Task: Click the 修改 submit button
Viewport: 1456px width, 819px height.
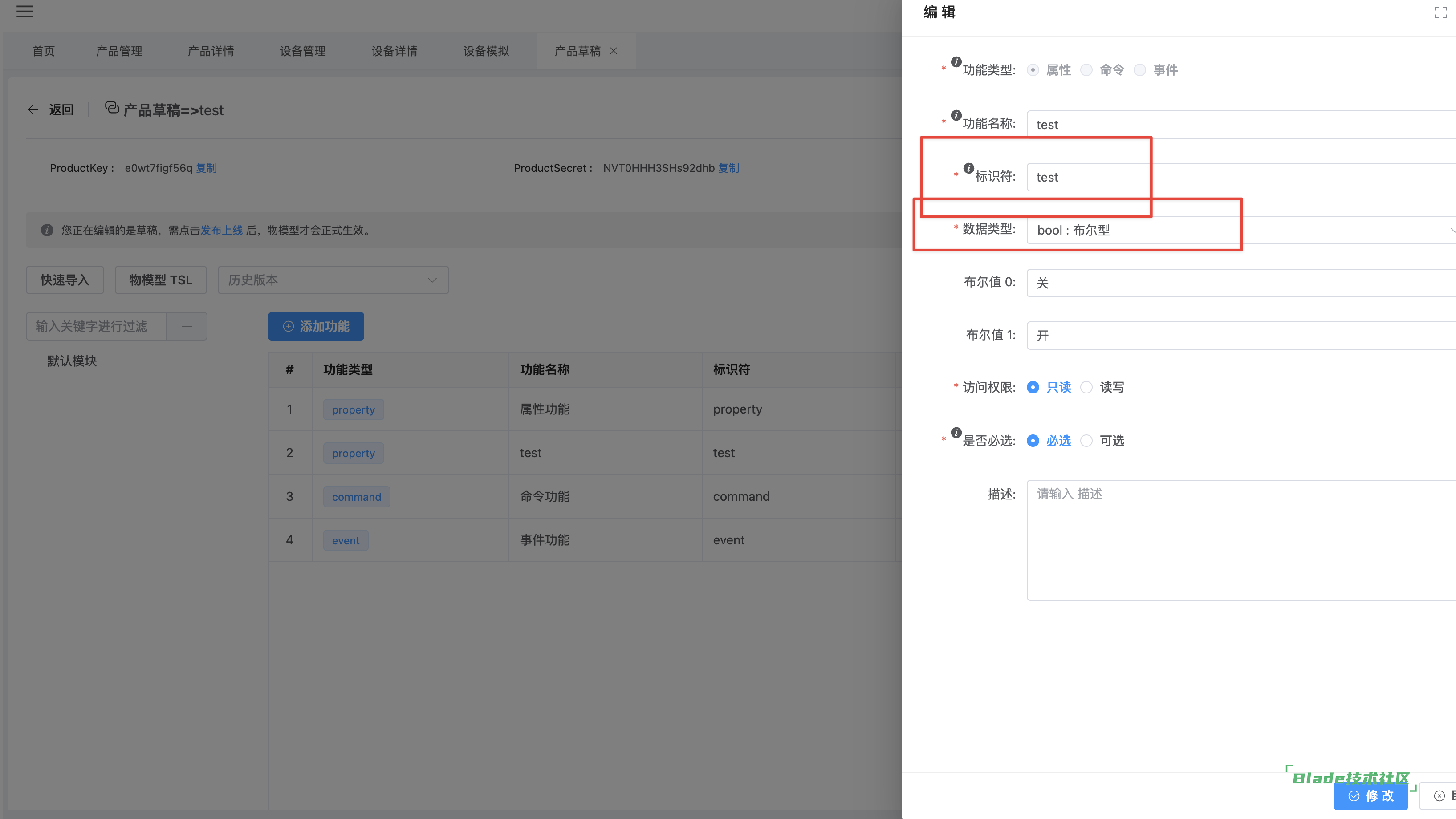Action: tap(1371, 796)
